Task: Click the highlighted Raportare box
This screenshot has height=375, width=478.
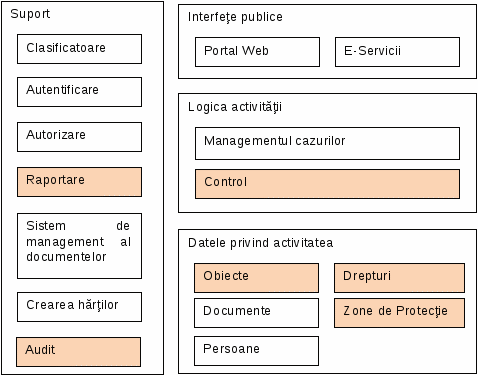Action: 79,182
